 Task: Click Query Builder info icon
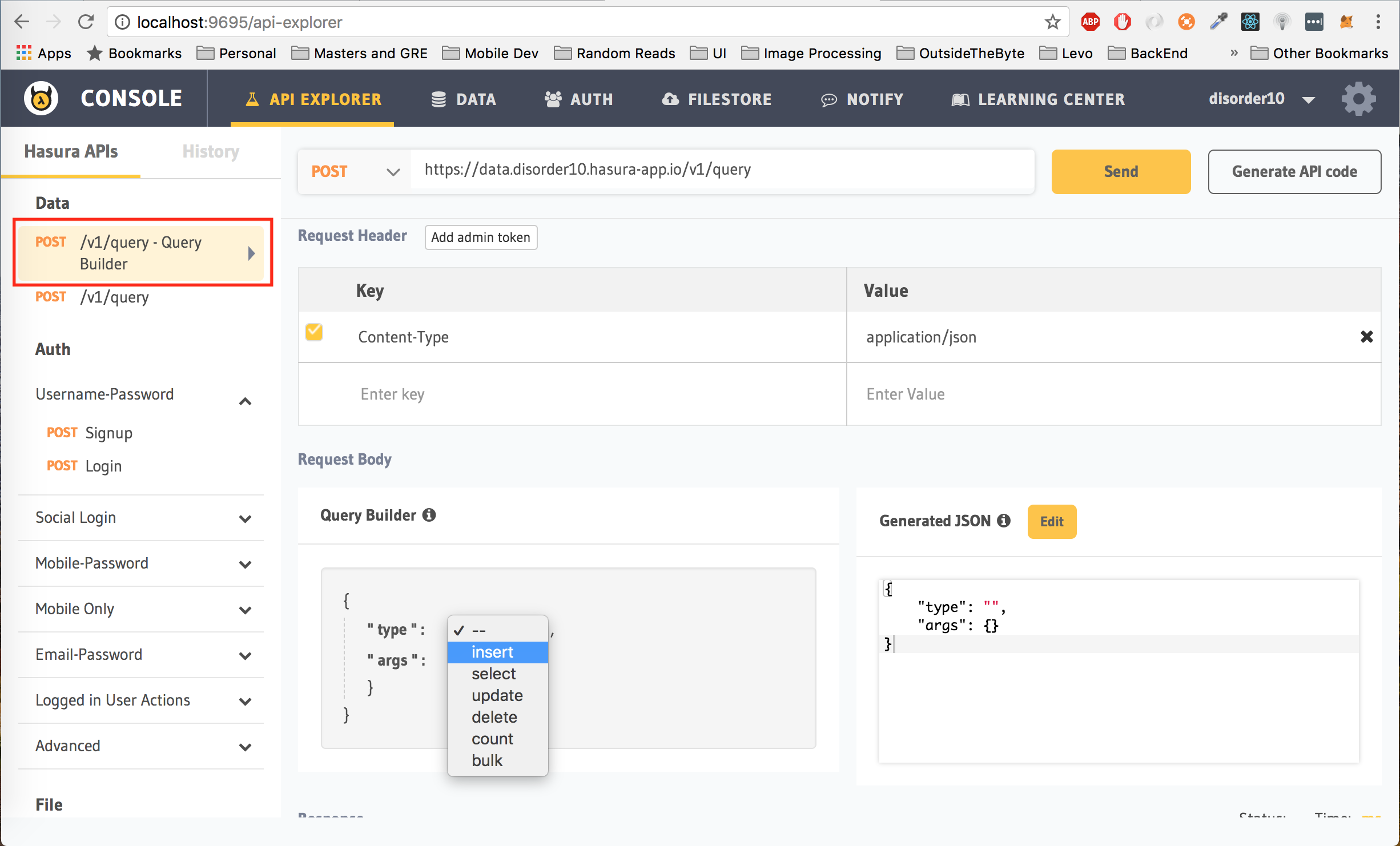coord(429,515)
